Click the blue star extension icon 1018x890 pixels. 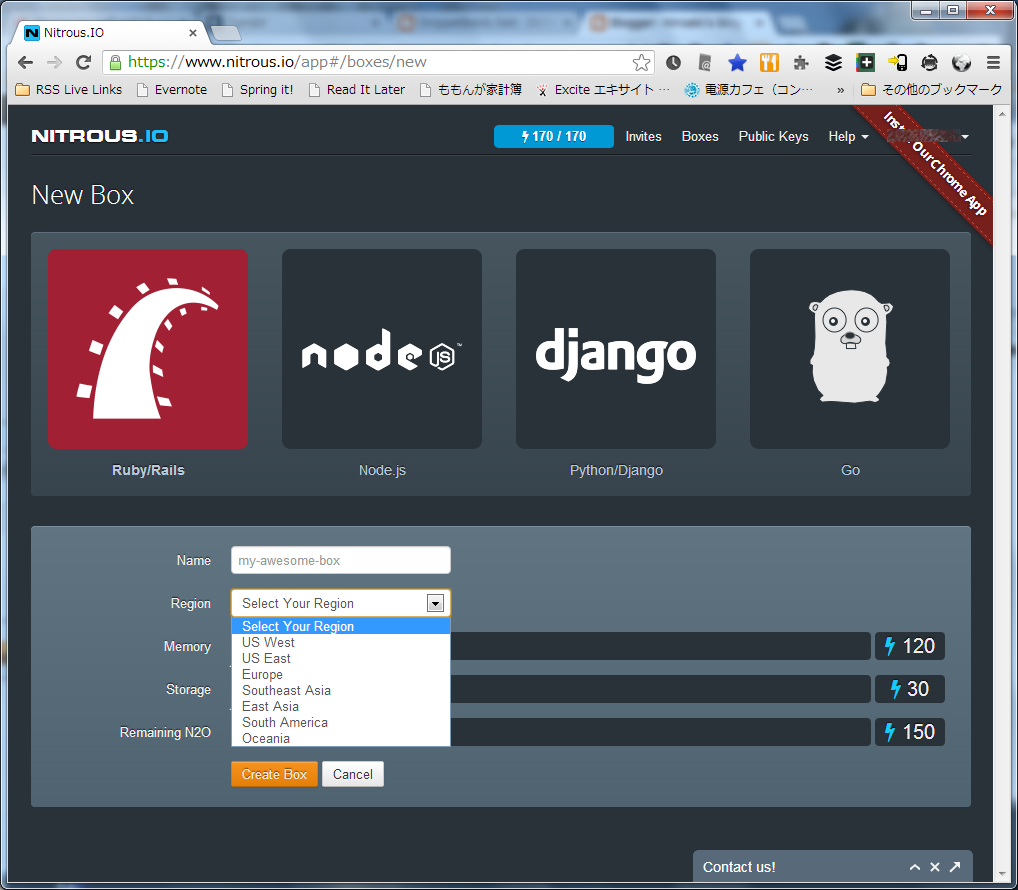tap(737, 62)
